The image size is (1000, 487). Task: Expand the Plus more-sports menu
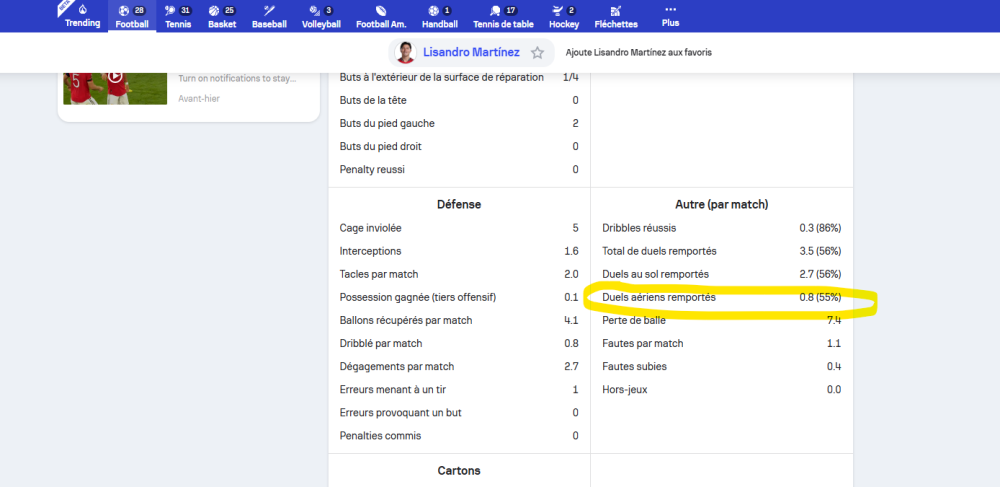click(670, 16)
